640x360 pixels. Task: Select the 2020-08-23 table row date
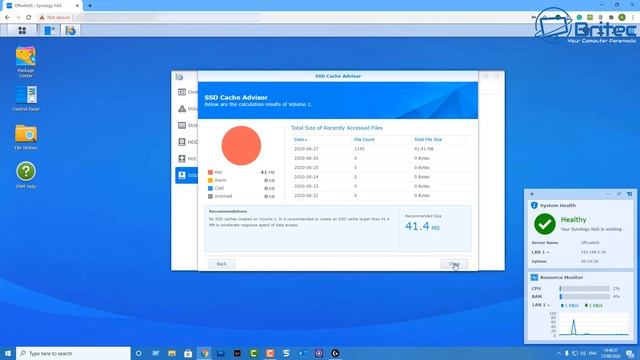(x=306, y=187)
